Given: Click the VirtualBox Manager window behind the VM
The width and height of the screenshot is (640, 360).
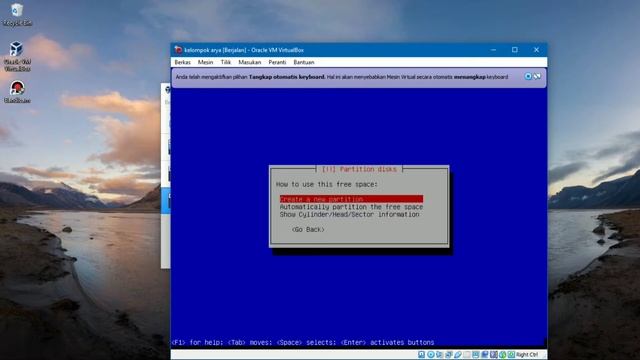Looking at the screenshot, I should click(x=165, y=176).
